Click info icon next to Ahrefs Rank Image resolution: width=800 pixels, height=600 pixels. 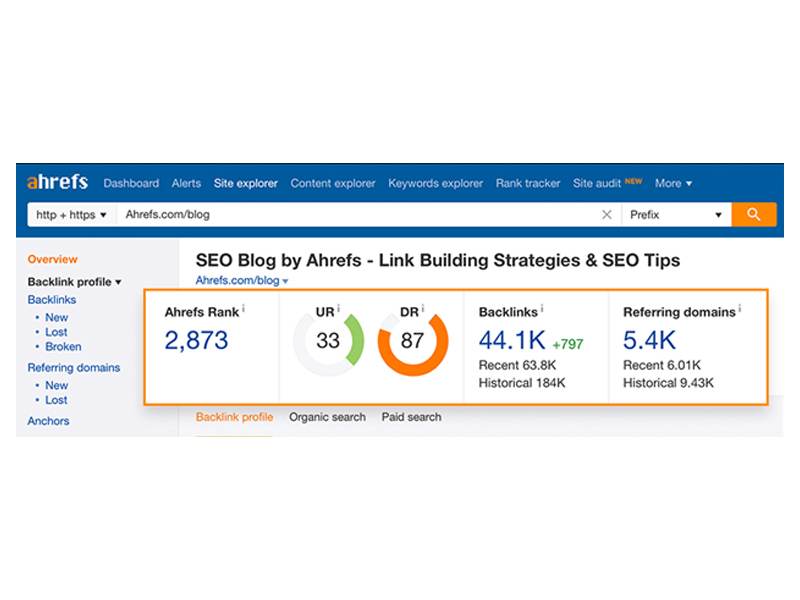pos(243,310)
